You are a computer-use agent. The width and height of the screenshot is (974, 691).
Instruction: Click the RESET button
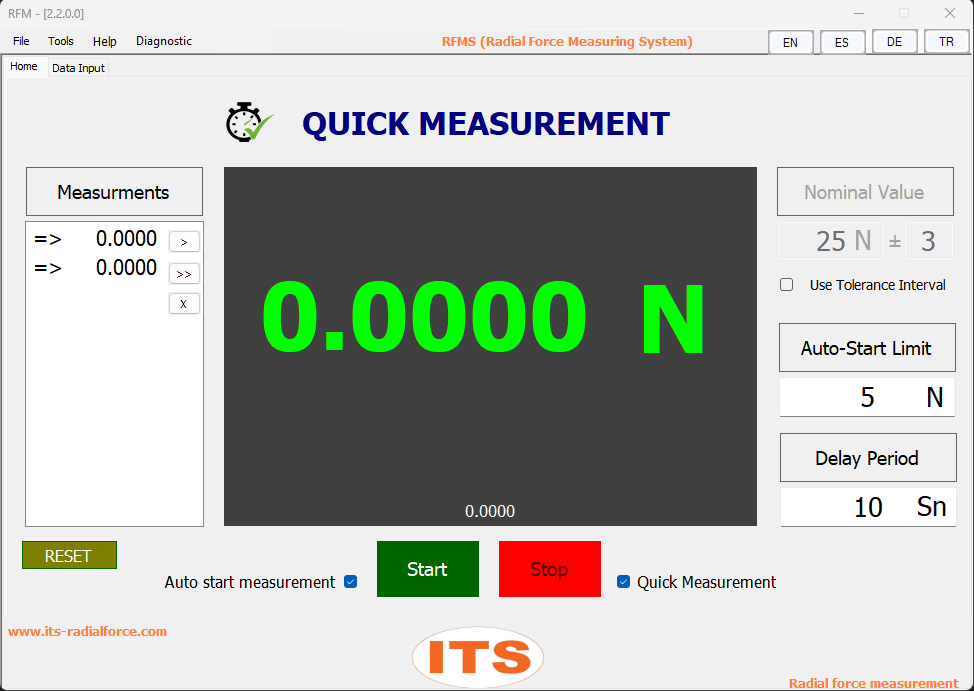69,556
